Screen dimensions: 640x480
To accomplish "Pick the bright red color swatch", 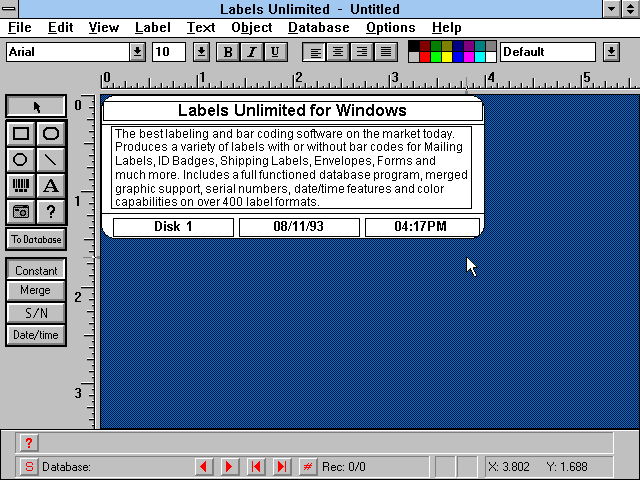I will click(x=425, y=57).
